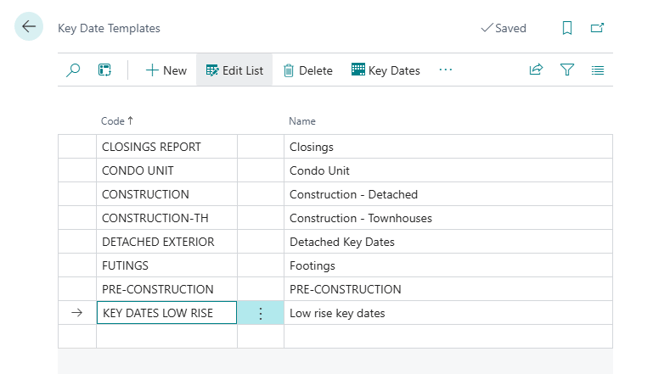Open Key Dates for selected template
Screen dimensions: 670x374
pos(385,70)
